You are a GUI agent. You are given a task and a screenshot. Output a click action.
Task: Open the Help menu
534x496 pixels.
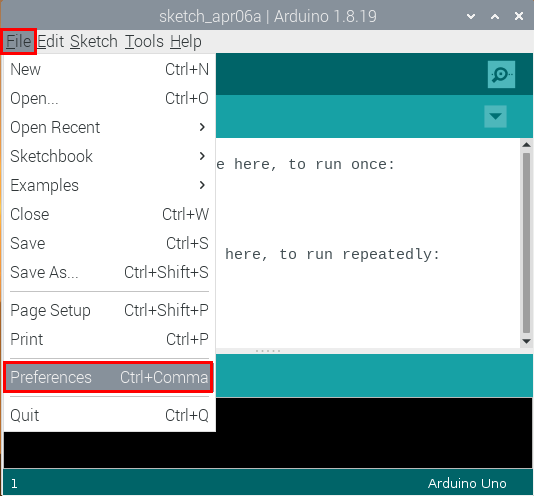(186, 42)
